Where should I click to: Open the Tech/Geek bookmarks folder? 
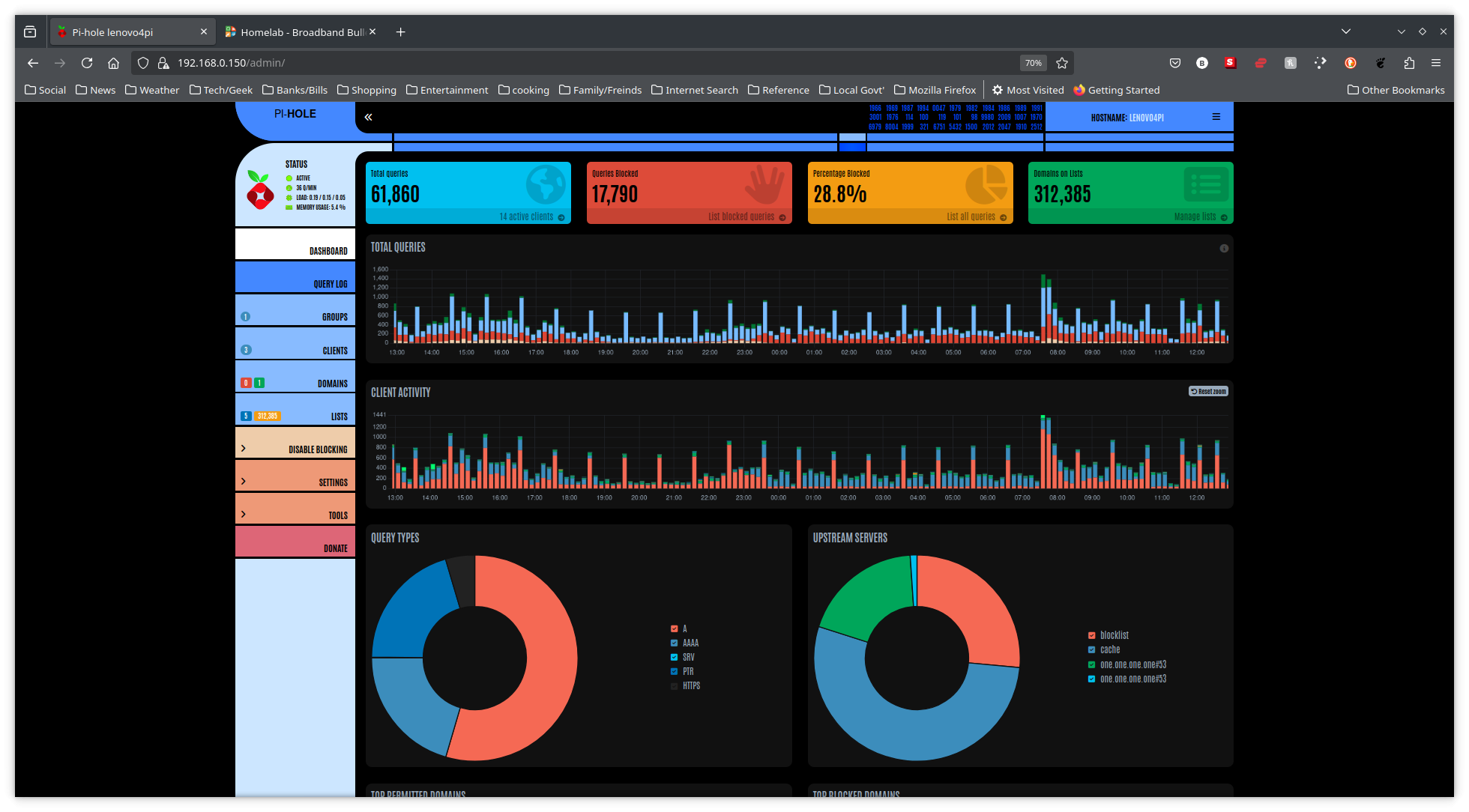pyautogui.click(x=221, y=90)
